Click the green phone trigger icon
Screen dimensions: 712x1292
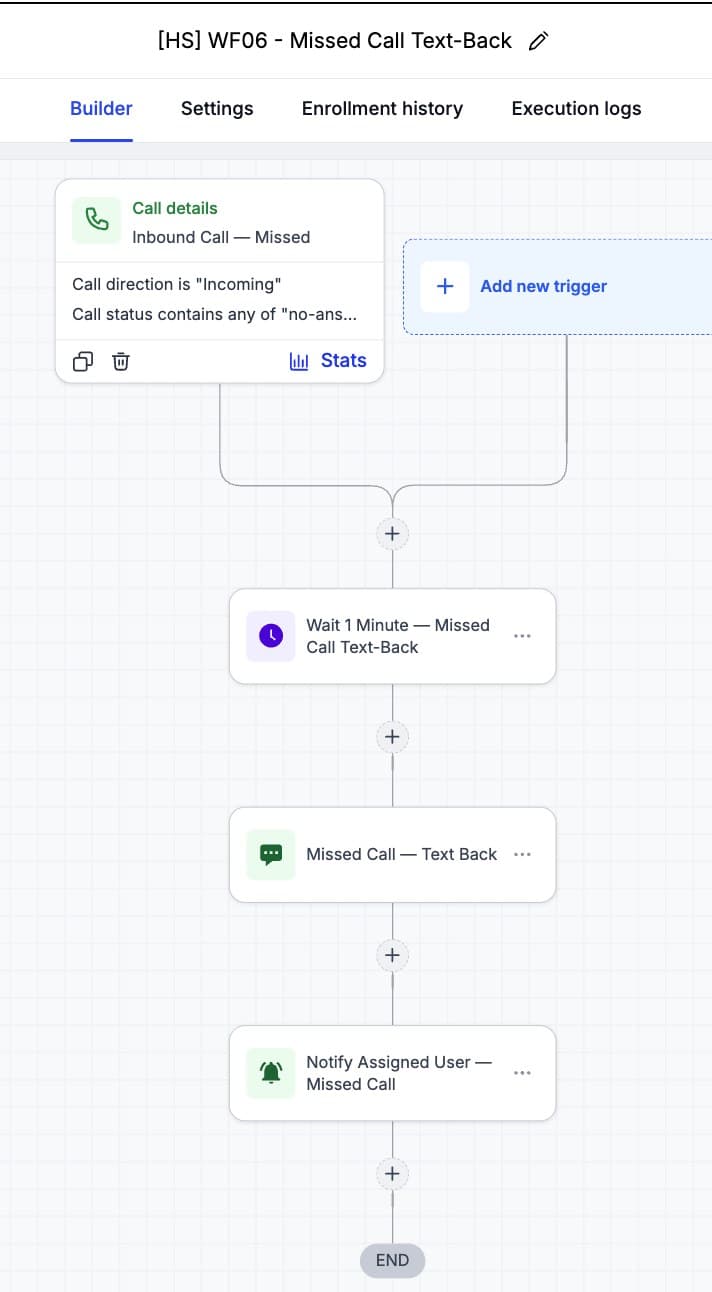coord(97,219)
